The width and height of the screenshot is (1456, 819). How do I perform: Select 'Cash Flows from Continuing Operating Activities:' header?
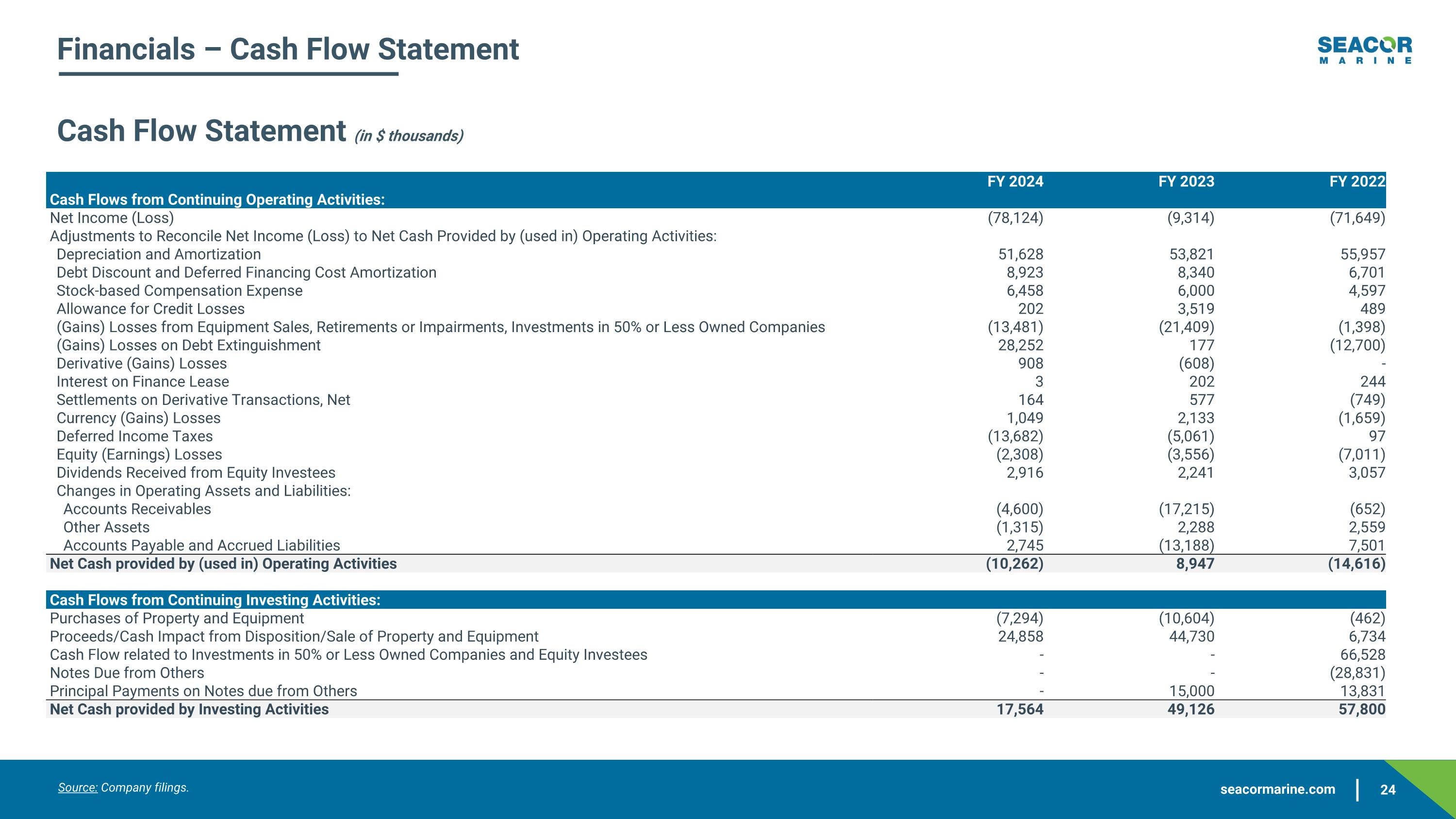coord(217,200)
